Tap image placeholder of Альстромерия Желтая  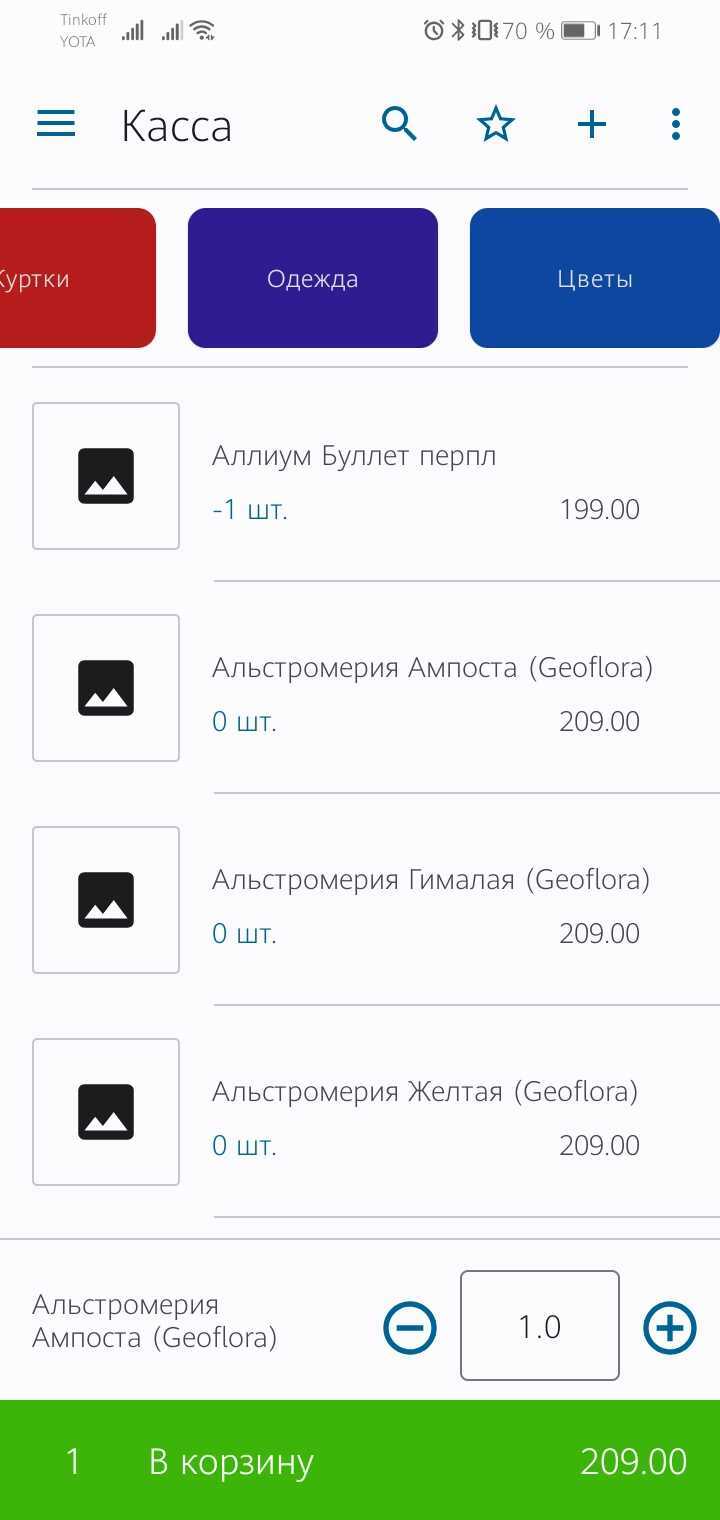pyautogui.click(x=106, y=1112)
